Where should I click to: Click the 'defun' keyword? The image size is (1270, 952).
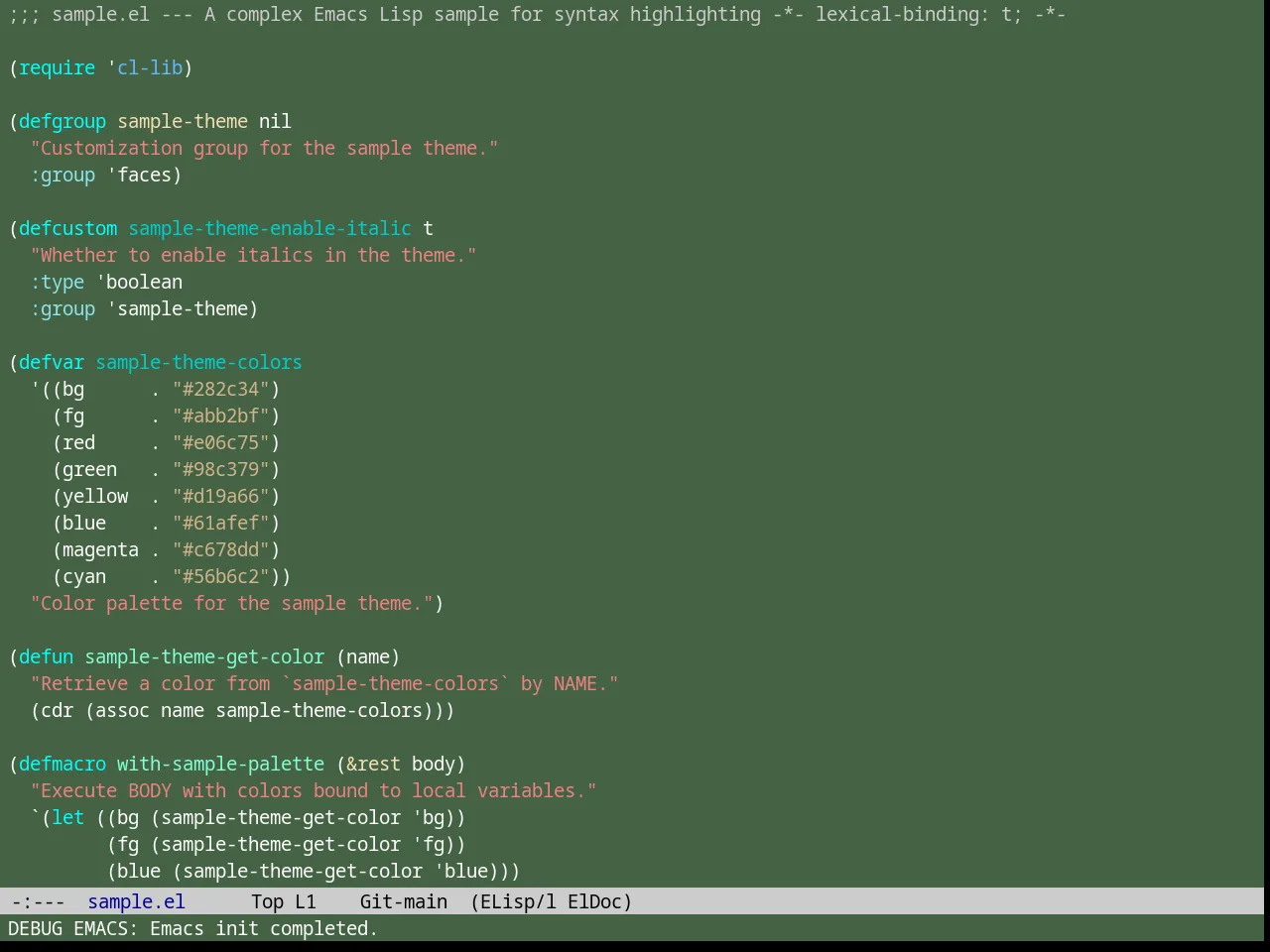tap(47, 656)
